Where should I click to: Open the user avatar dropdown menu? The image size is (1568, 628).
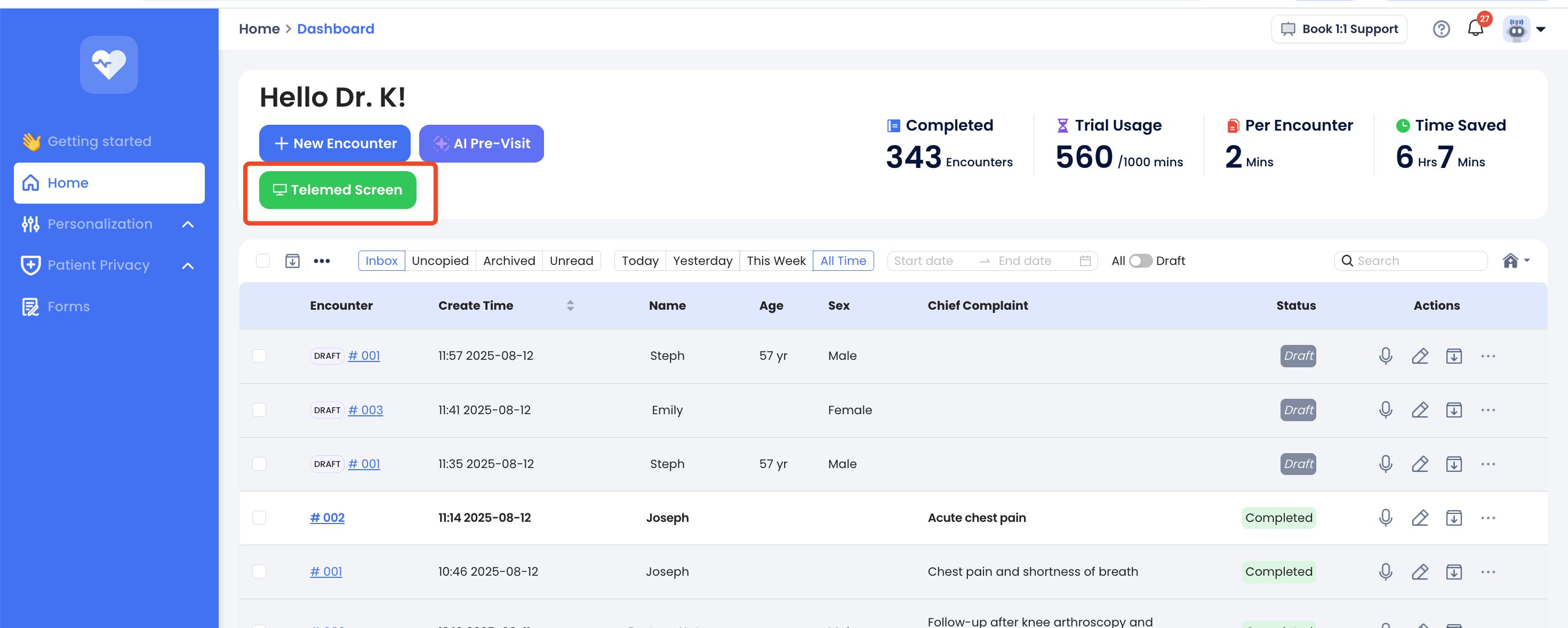(1524, 29)
